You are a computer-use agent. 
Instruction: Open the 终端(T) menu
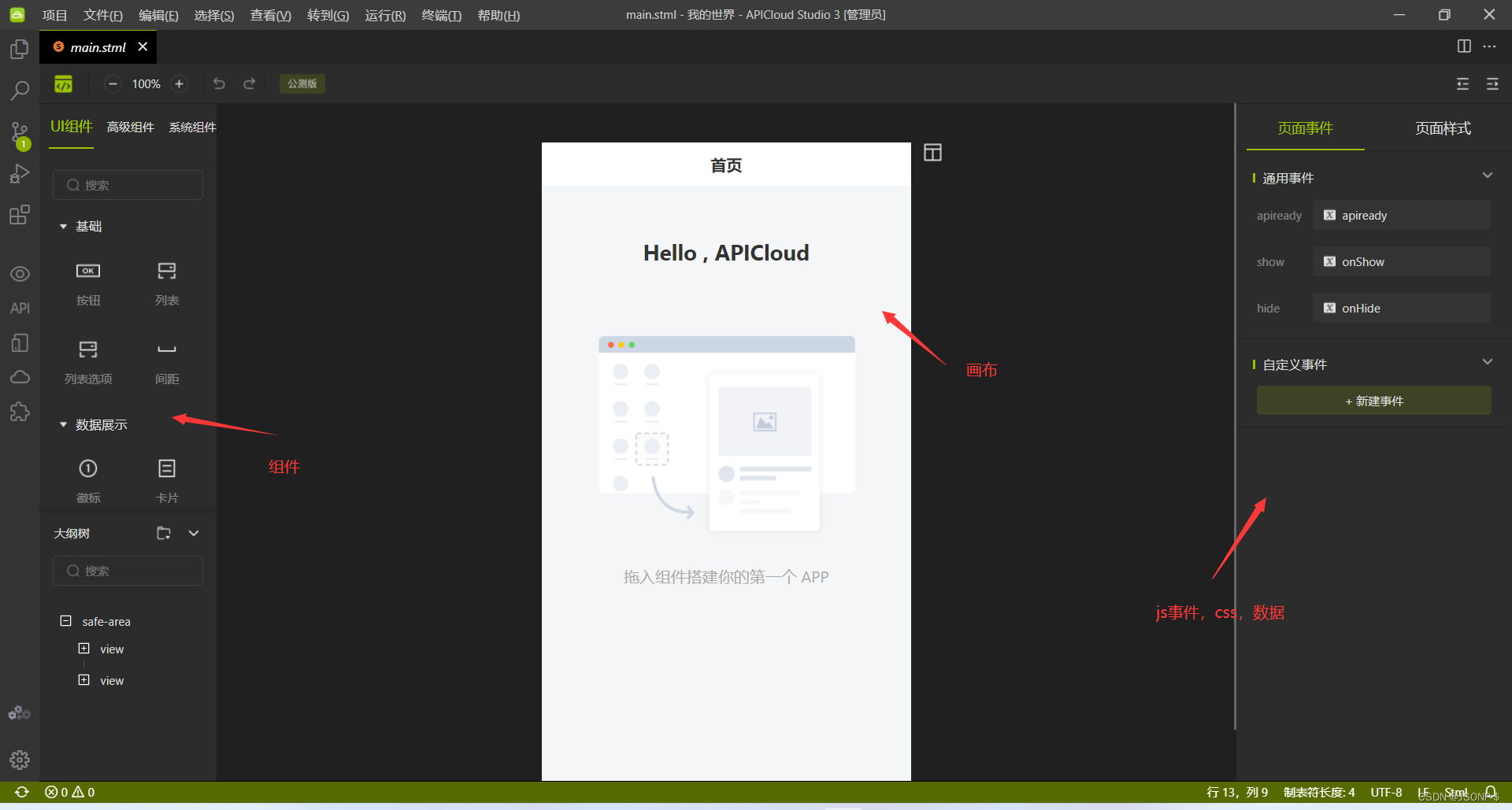pyautogui.click(x=442, y=15)
